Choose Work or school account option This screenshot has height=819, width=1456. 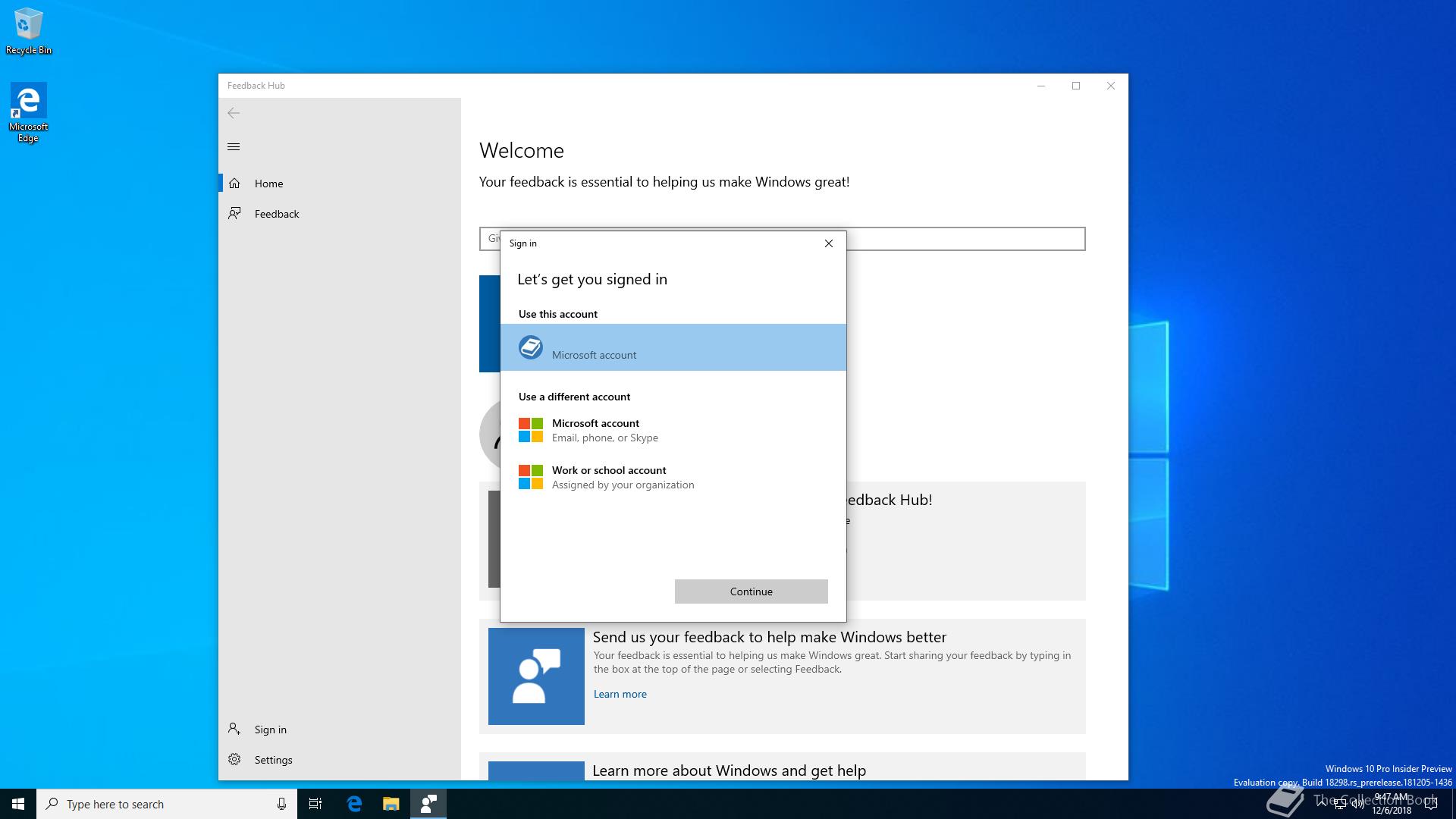point(673,477)
